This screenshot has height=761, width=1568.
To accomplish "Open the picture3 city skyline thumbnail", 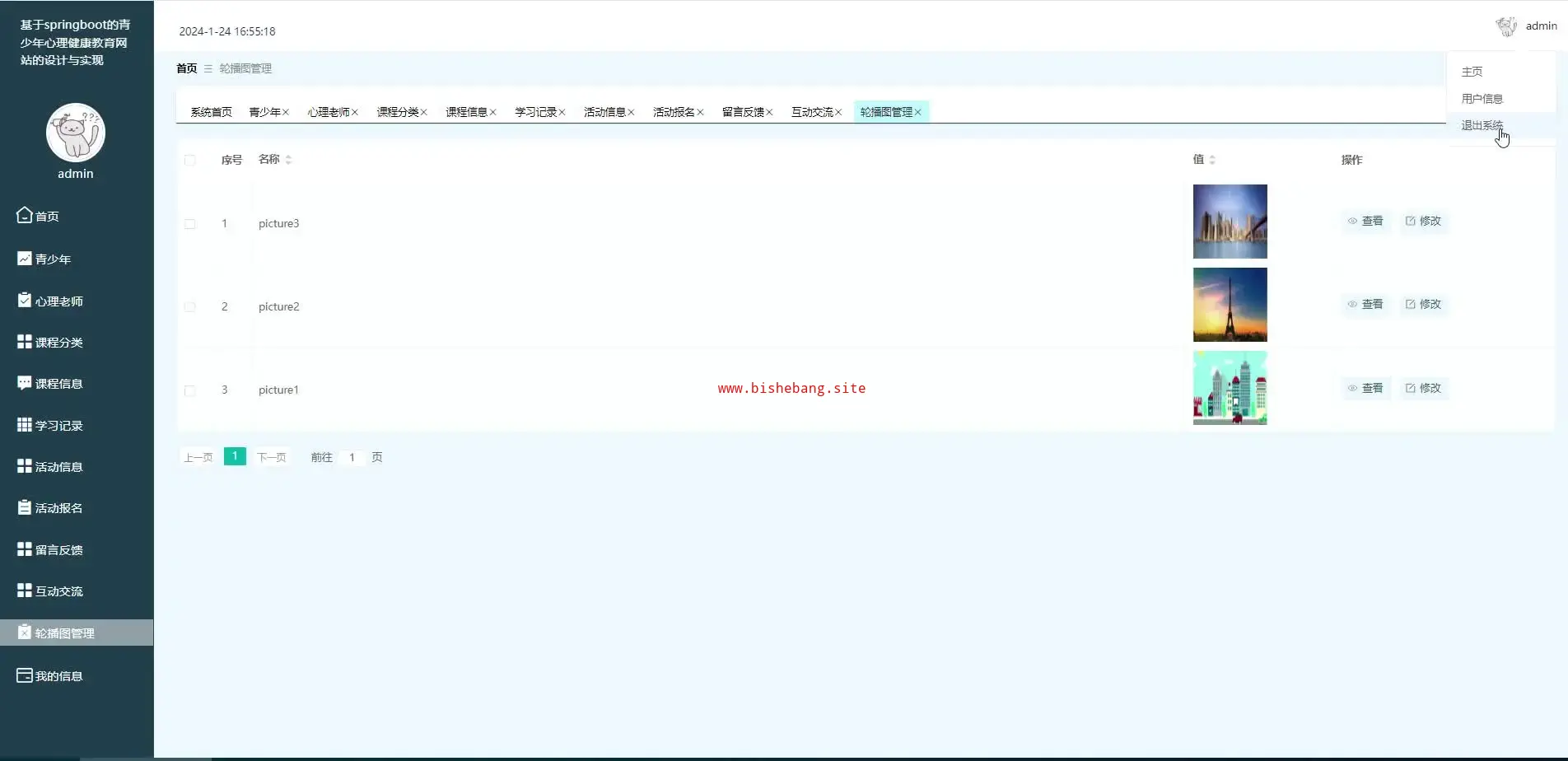I will click(1230, 222).
